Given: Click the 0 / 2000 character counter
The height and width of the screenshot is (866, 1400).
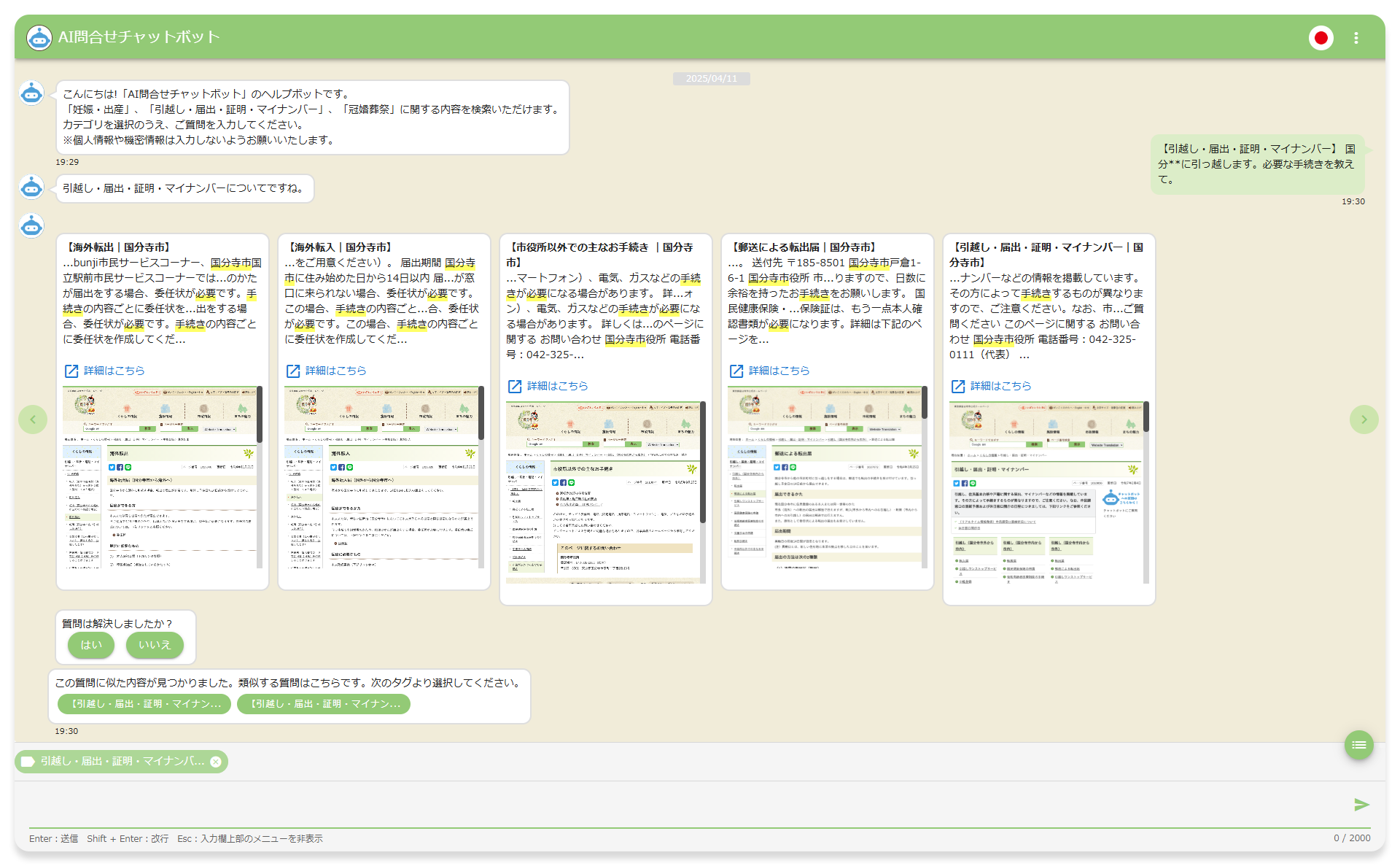Looking at the screenshot, I should click(x=1352, y=838).
